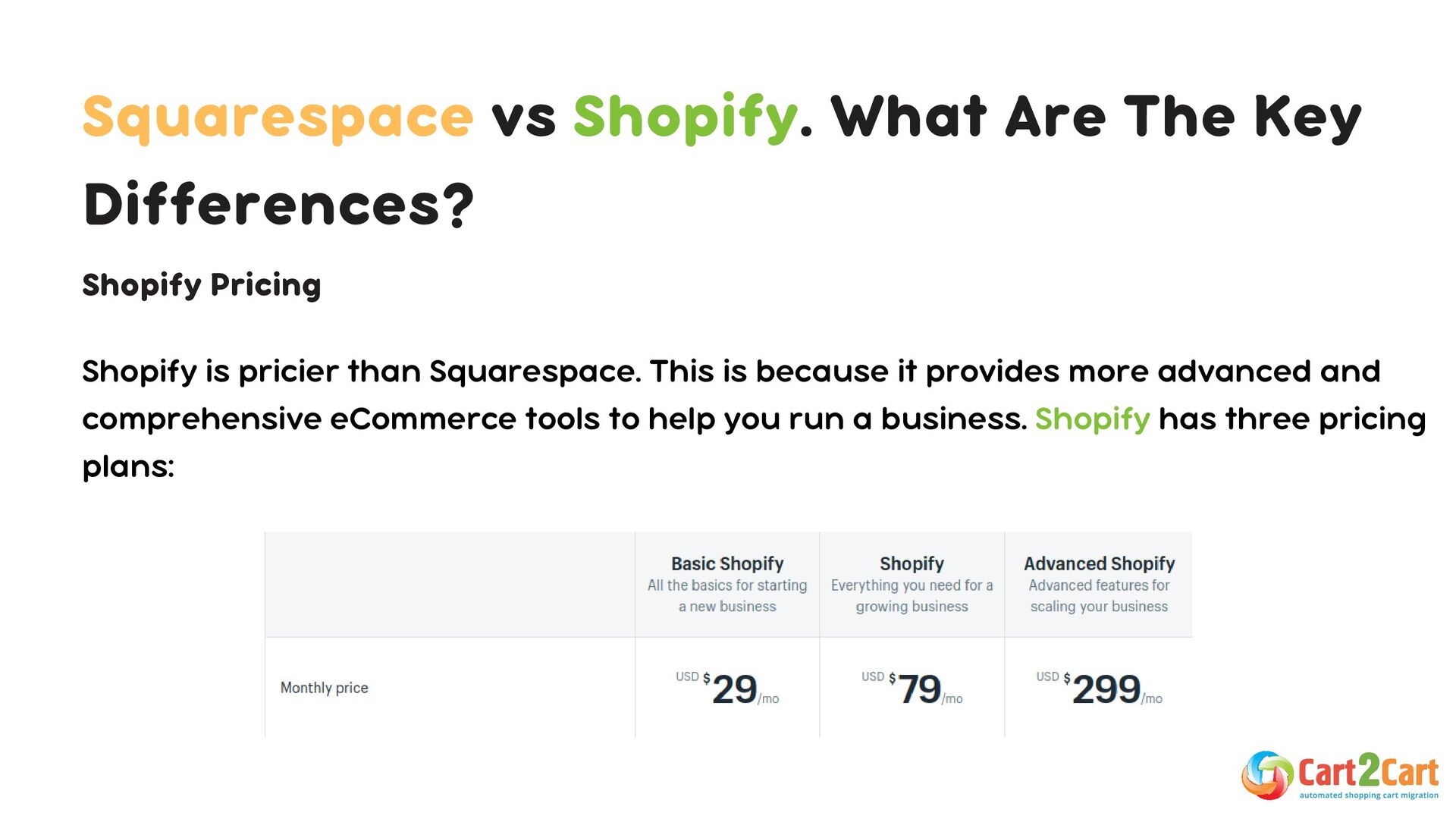Click the green Shopify title word

[686, 118]
